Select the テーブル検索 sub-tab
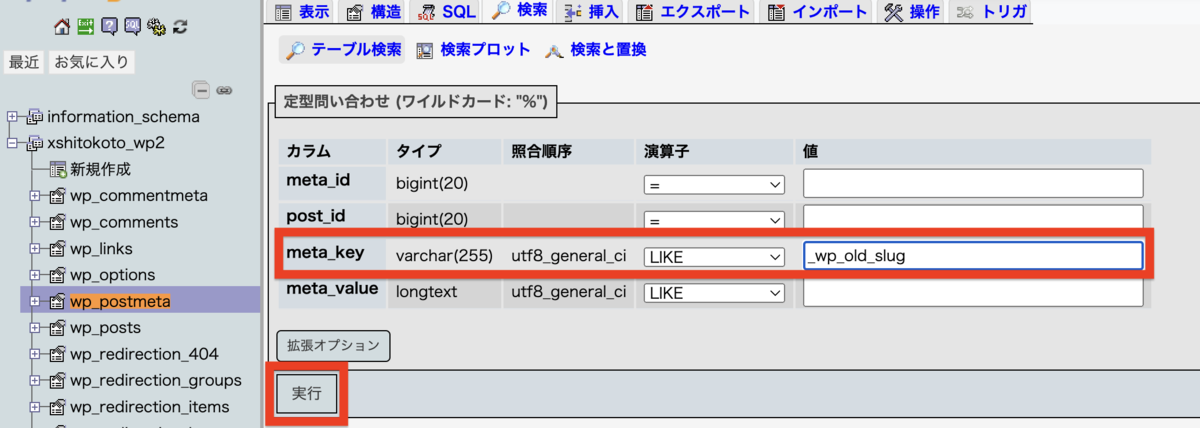Image resolution: width=1200 pixels, height=428 pixels. 344,48
